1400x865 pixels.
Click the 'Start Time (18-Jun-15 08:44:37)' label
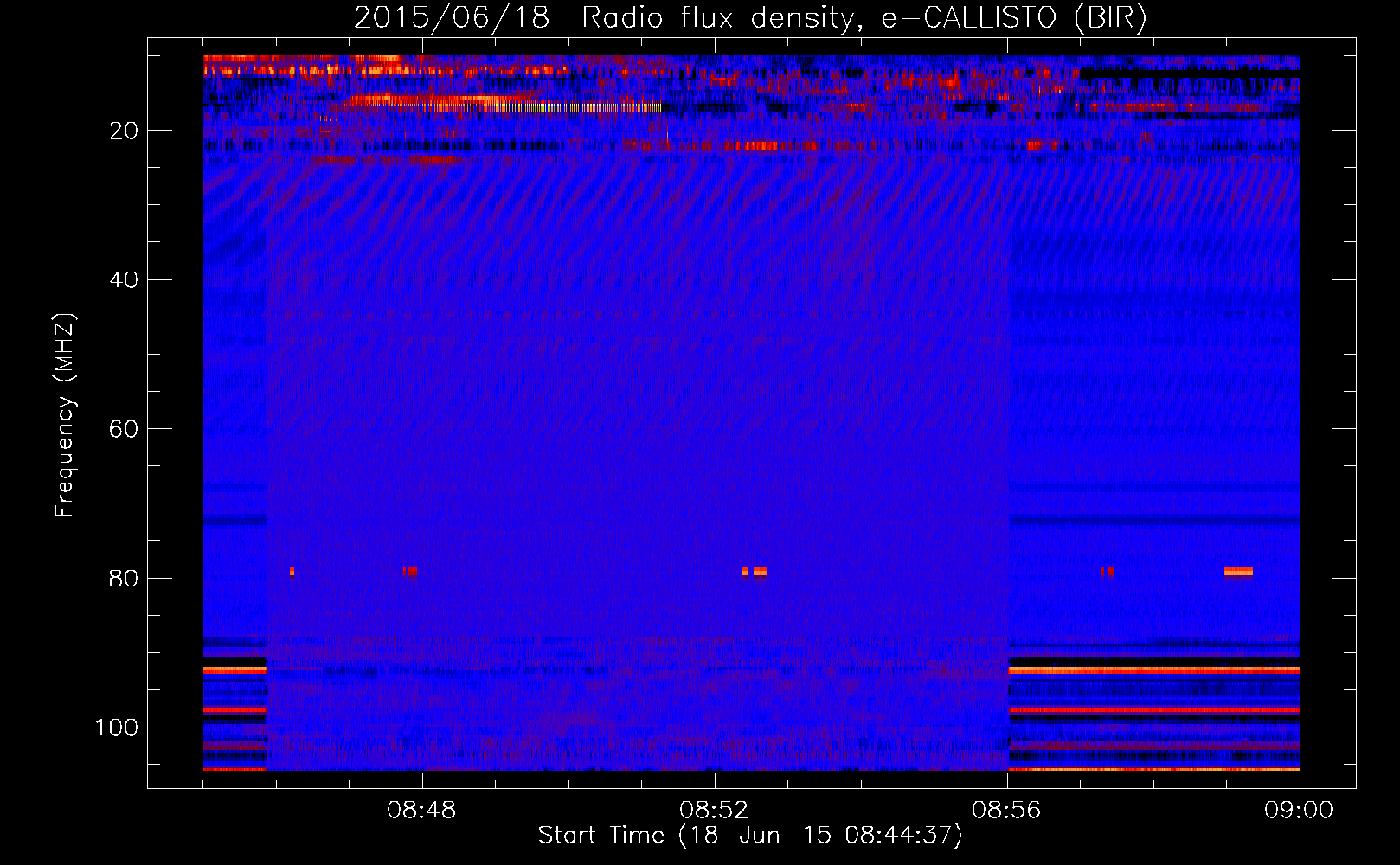[750, 836]
